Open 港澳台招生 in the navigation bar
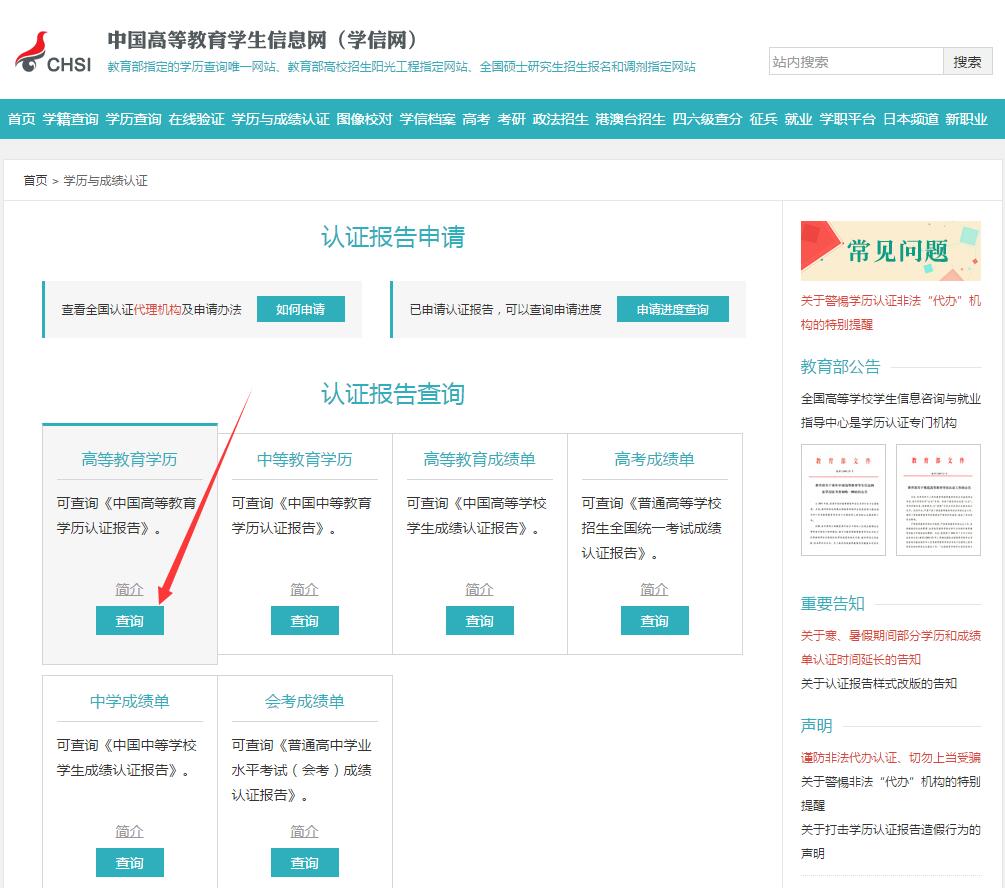Image resolution: width=1005 pixels, height=888 pixels. [630, 119]
